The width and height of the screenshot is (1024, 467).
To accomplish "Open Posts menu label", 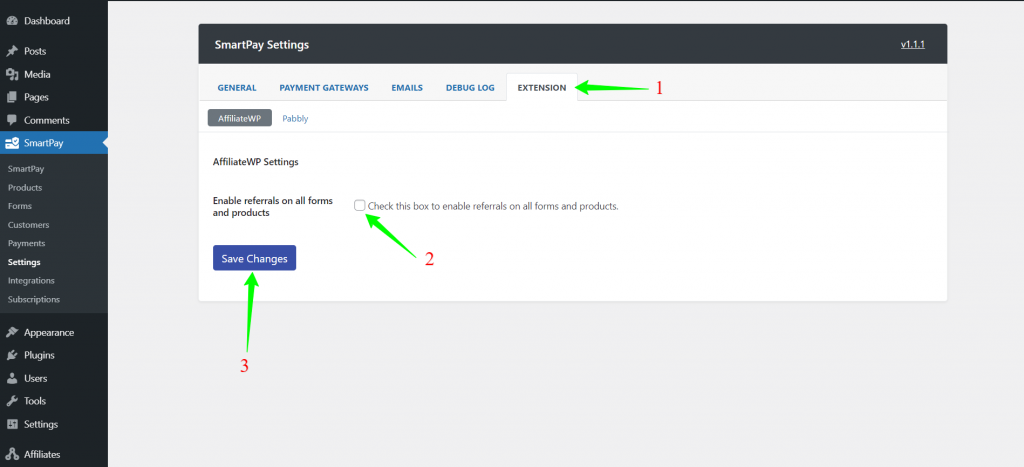I will tap(35, 51).
